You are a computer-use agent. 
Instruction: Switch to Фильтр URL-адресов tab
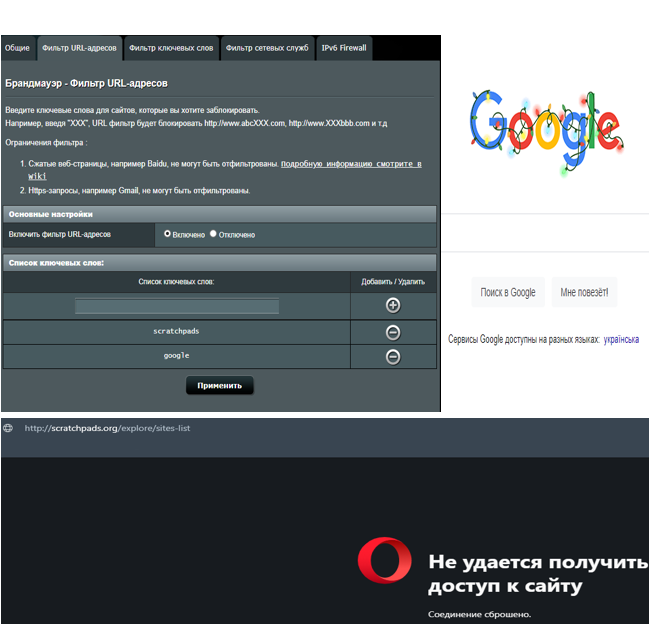(x=79, y=48)
